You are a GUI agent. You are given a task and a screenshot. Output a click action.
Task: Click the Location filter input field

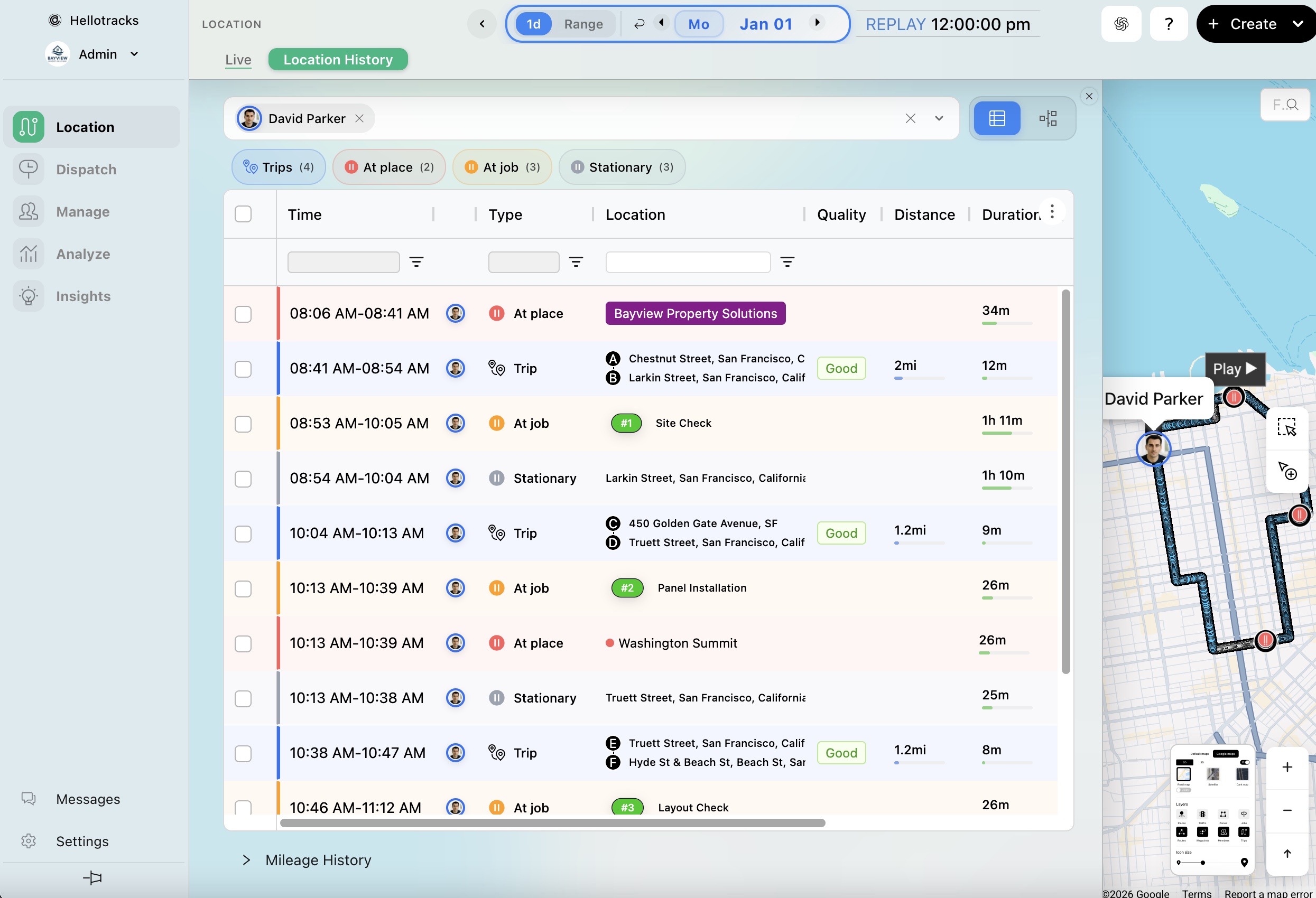(688, 262)
